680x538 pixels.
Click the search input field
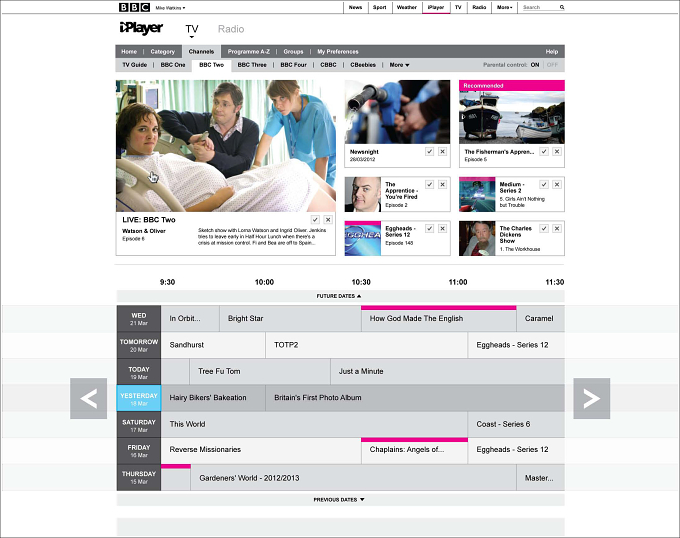(540, 7)
